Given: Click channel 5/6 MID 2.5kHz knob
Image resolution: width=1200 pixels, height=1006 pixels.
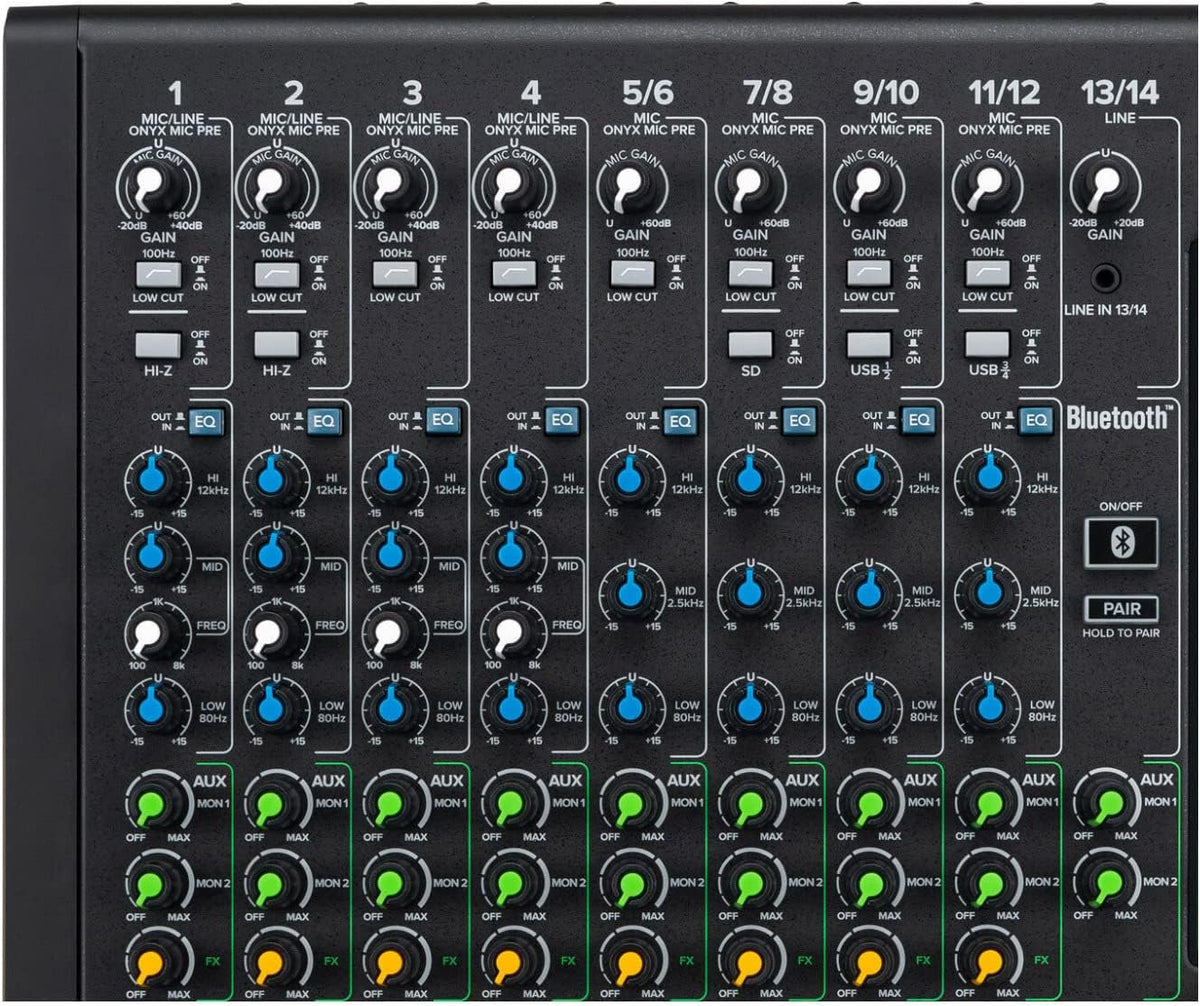Looking at the screenshot, I should [x=630, y=592].
